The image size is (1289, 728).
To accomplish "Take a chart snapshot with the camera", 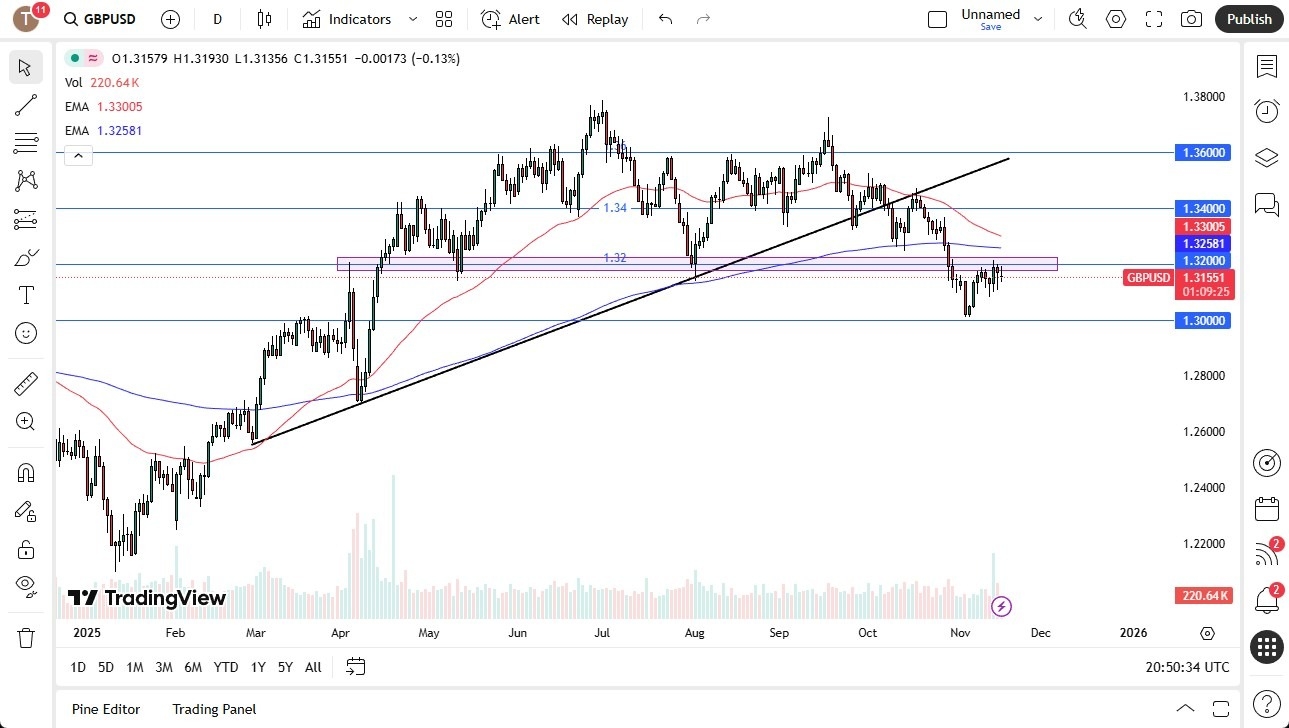I will coord(1191,19).
